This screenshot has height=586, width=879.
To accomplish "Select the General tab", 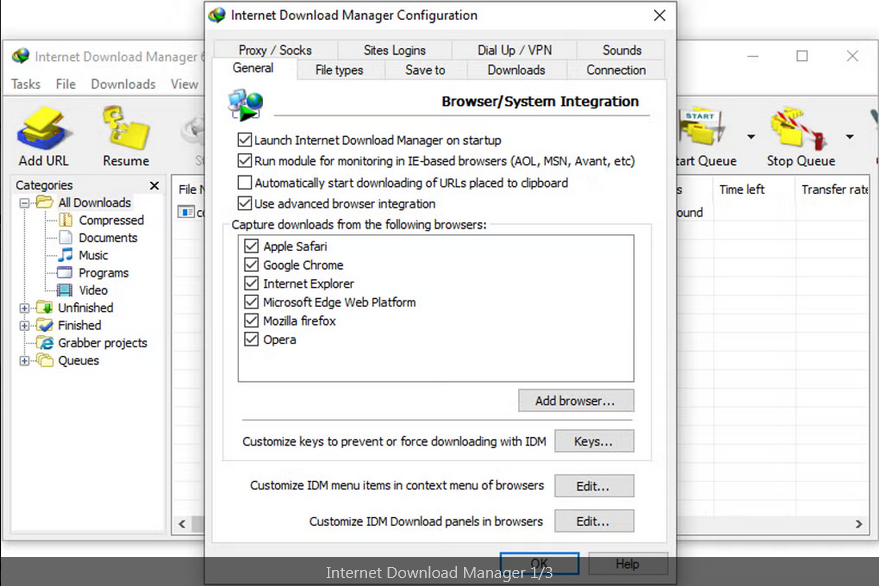I will coord(253,68).
